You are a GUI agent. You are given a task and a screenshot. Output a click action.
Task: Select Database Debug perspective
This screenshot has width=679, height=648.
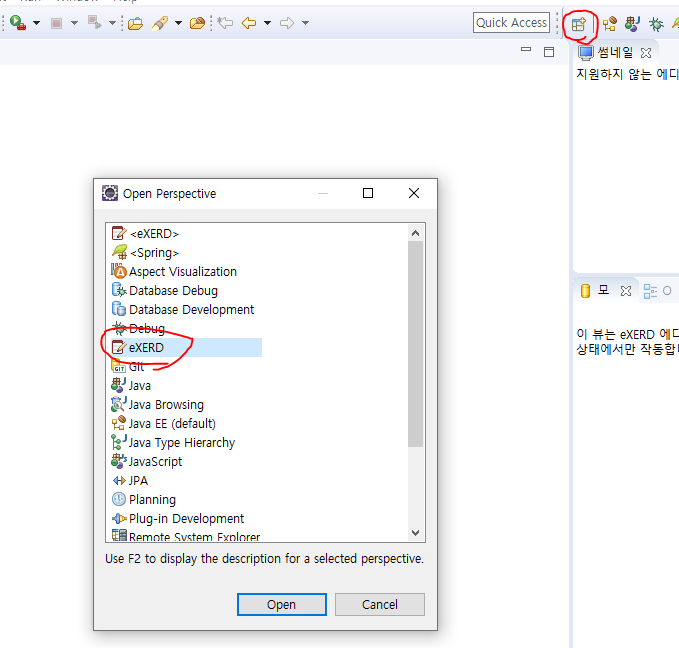tap(165, 291)
